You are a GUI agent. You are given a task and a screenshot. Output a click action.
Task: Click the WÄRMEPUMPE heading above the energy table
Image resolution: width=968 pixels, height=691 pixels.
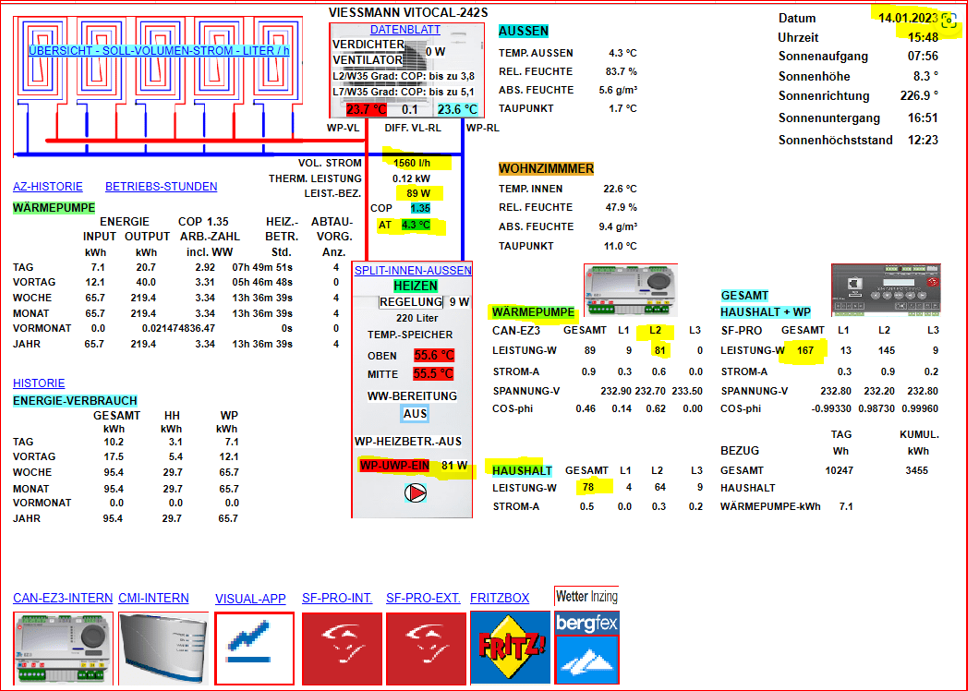click(54, 207)
